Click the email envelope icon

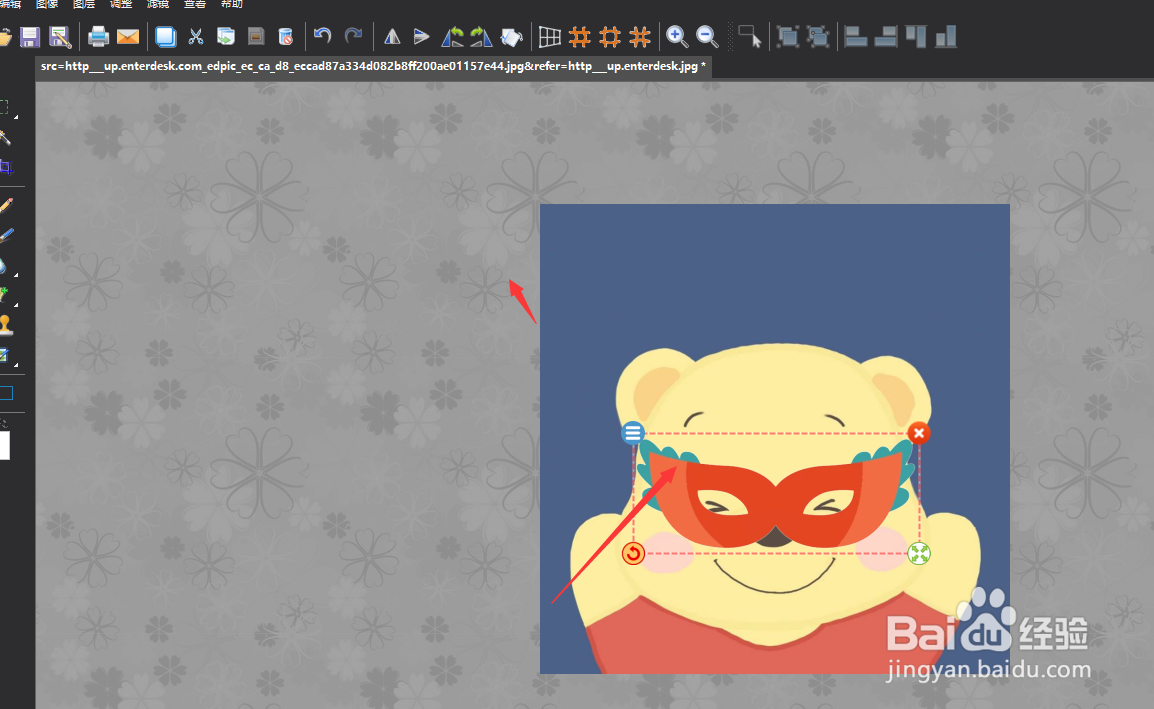(127, 36)
